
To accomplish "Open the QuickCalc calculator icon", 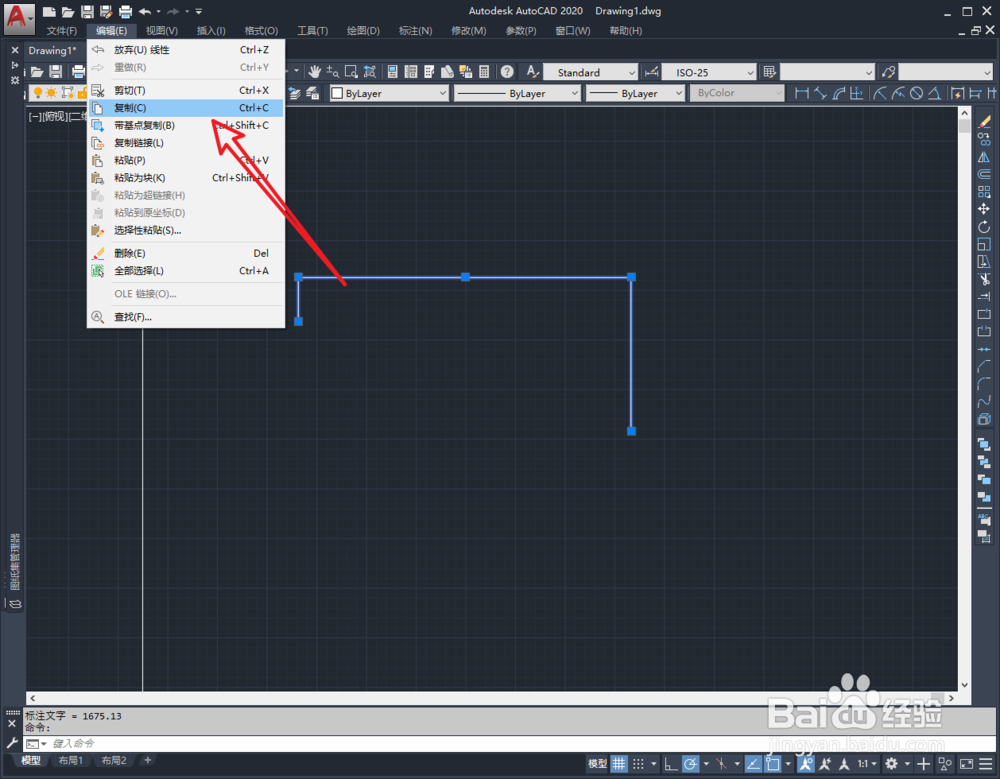I will tap(484, 72).
